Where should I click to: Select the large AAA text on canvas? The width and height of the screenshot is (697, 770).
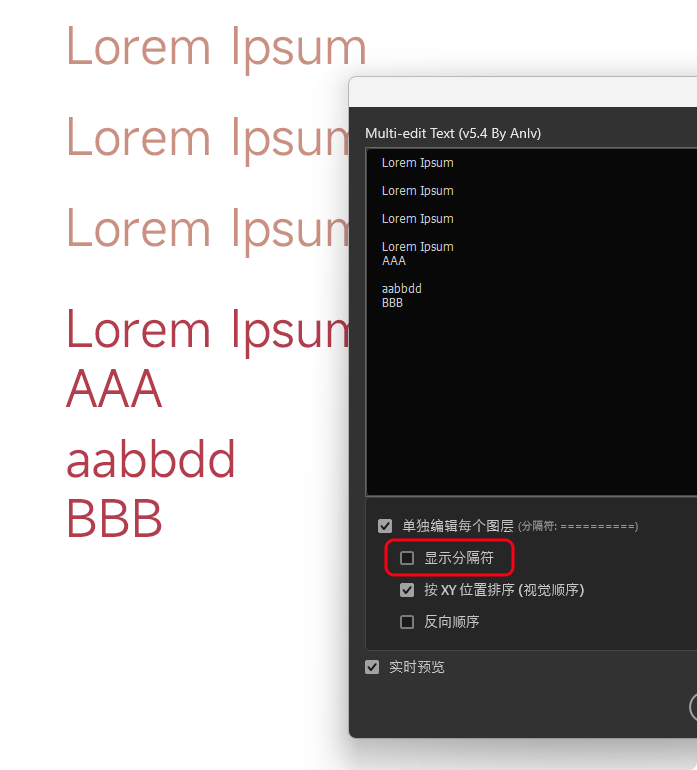(114, 389)
